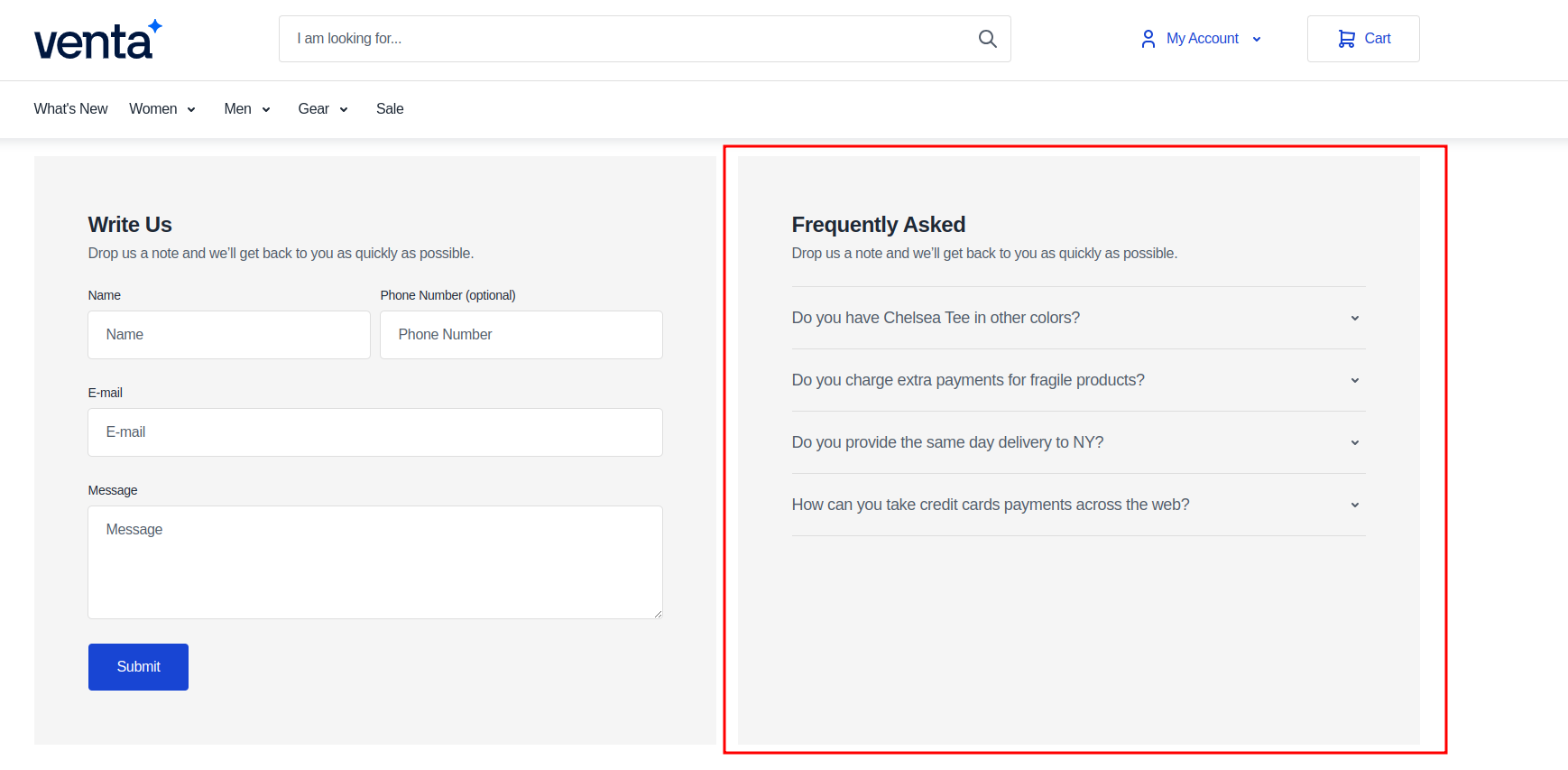Screen dimensions: 1568x770
Task: Focus the Name input field
Action: [x=229, y=335]
